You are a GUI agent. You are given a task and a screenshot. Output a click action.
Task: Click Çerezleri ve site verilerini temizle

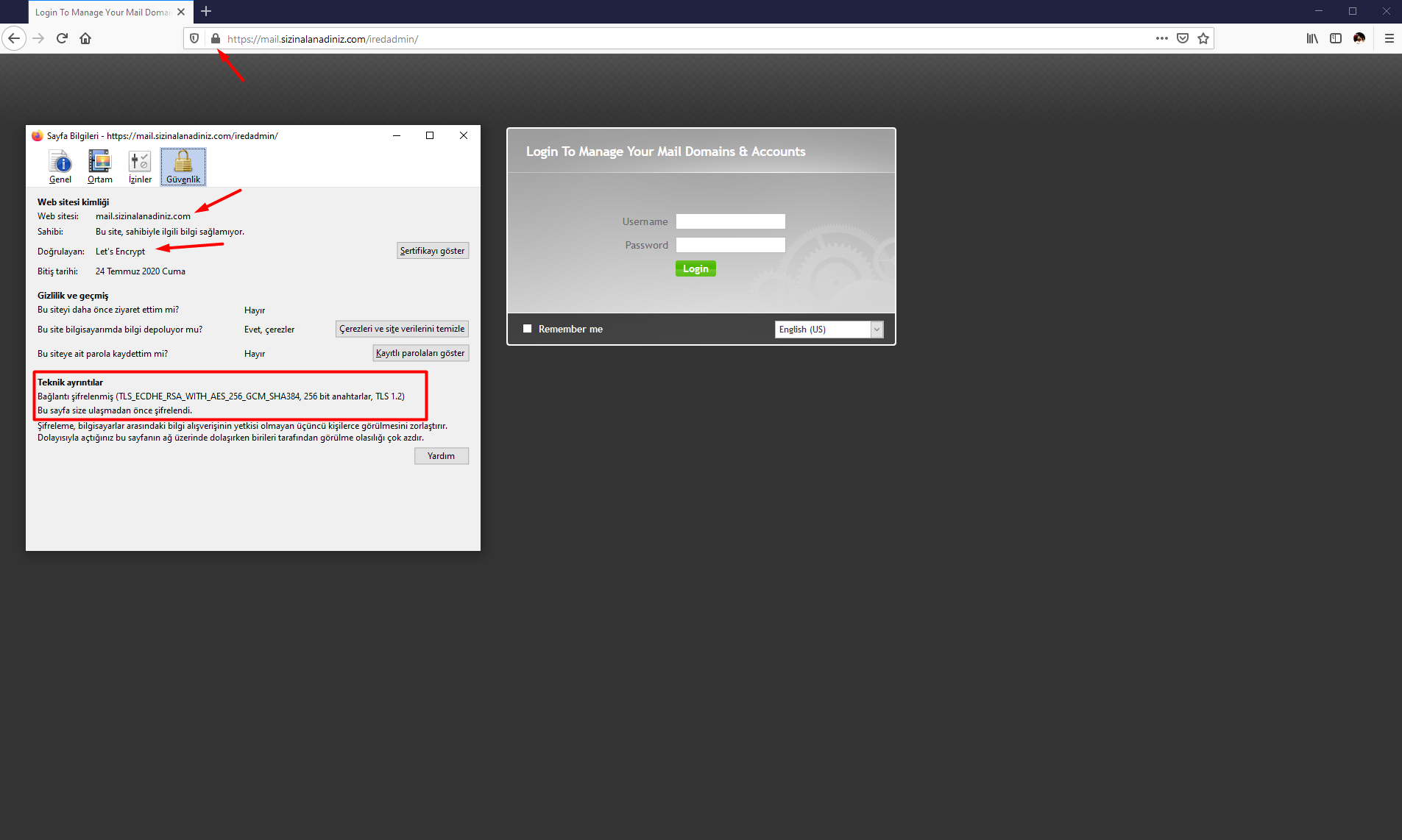coord(402,329)
